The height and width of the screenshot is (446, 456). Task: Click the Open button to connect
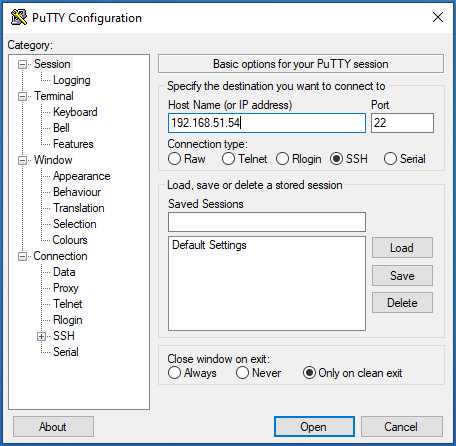[x=314, y=427]
